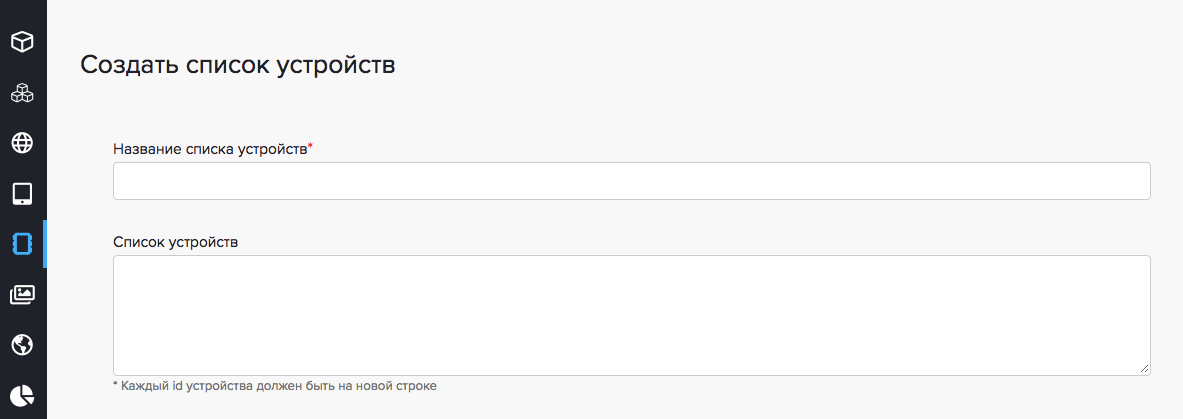
Task: Open the image gallery sidebar icon
Action: [22, 294]
